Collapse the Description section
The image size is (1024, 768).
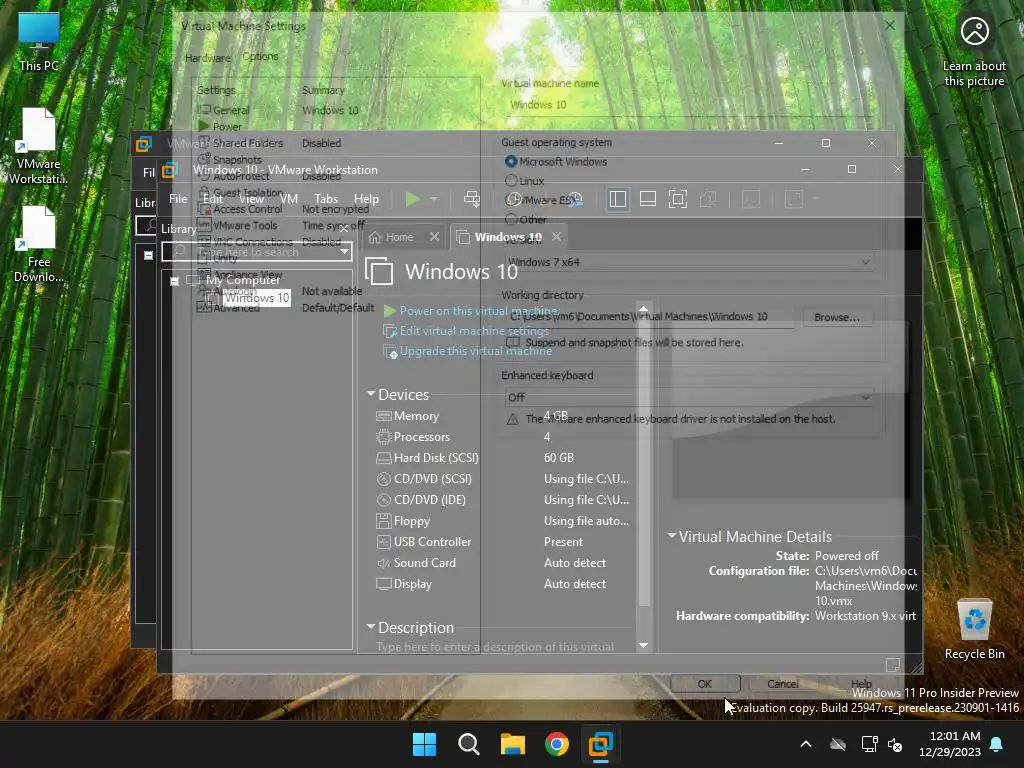371,627
